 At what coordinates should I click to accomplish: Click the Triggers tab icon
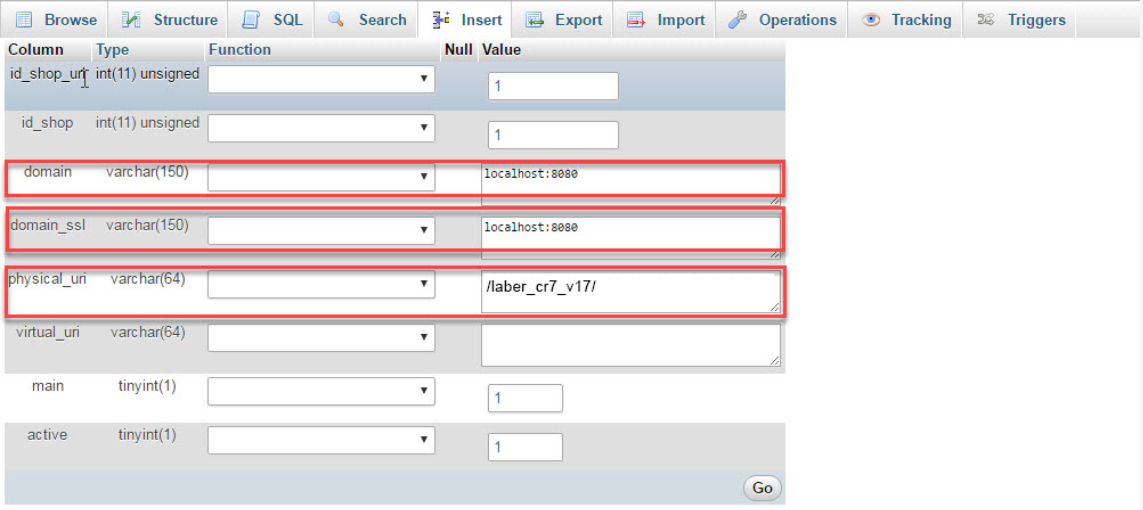pyautogui.click(x=986, y=20)
